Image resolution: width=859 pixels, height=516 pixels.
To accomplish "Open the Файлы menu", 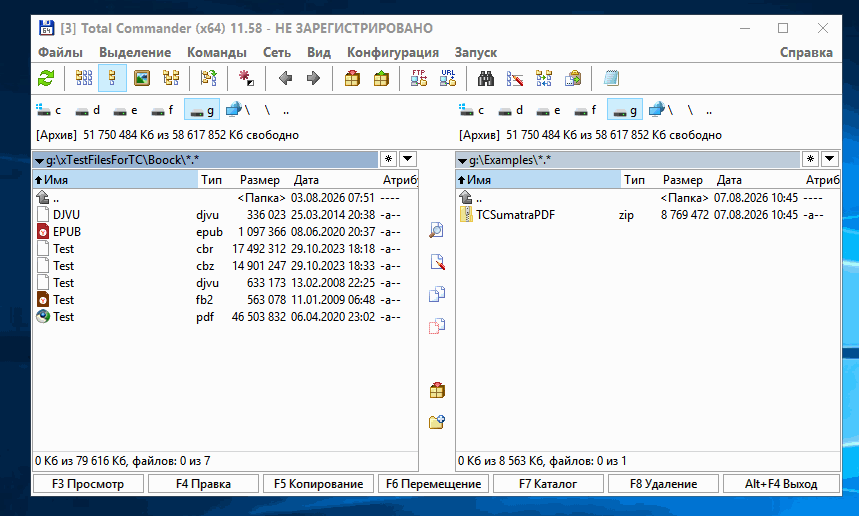I will click(60, 53).
